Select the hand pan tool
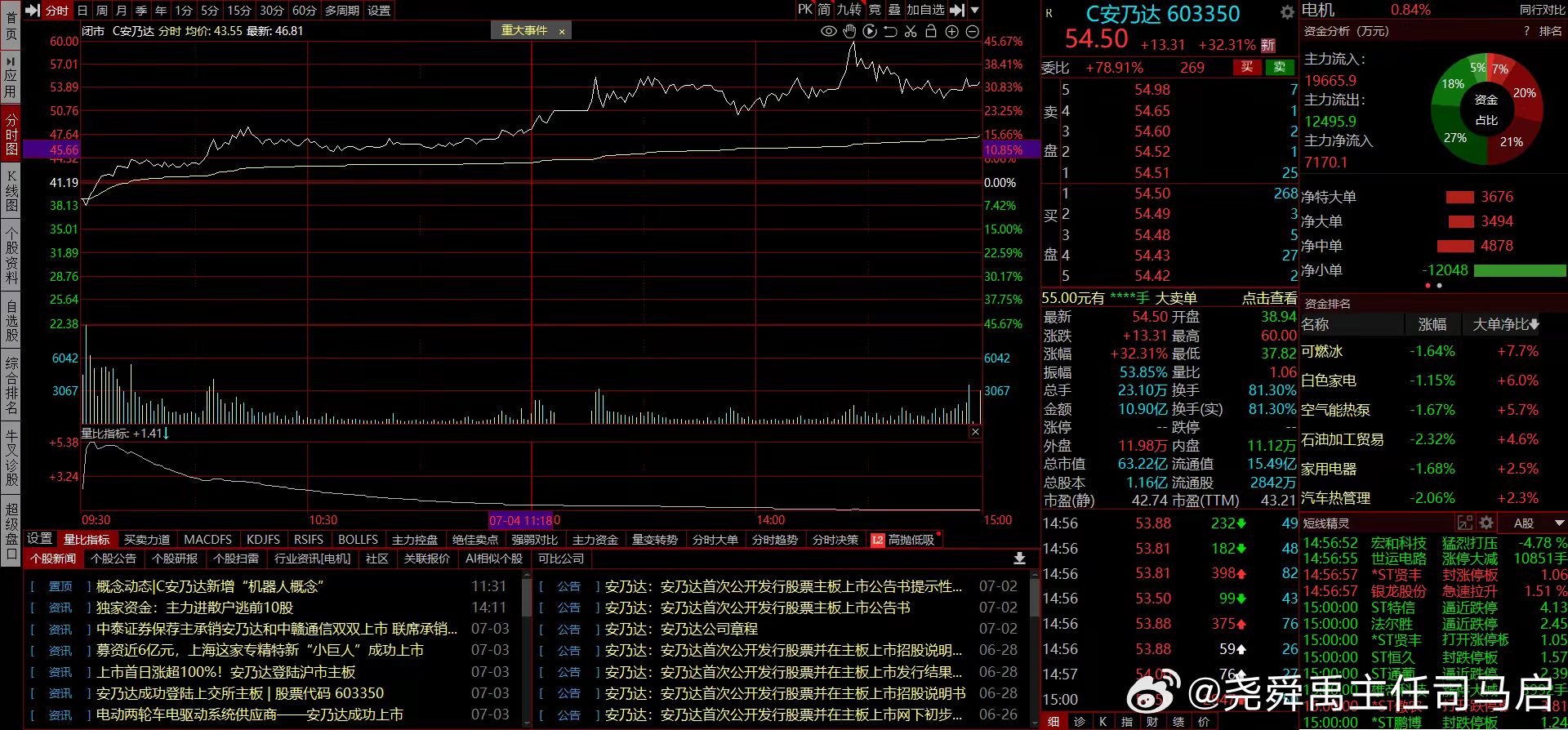1568x730 pixels. pyautogui.click(x=849, y=31)
